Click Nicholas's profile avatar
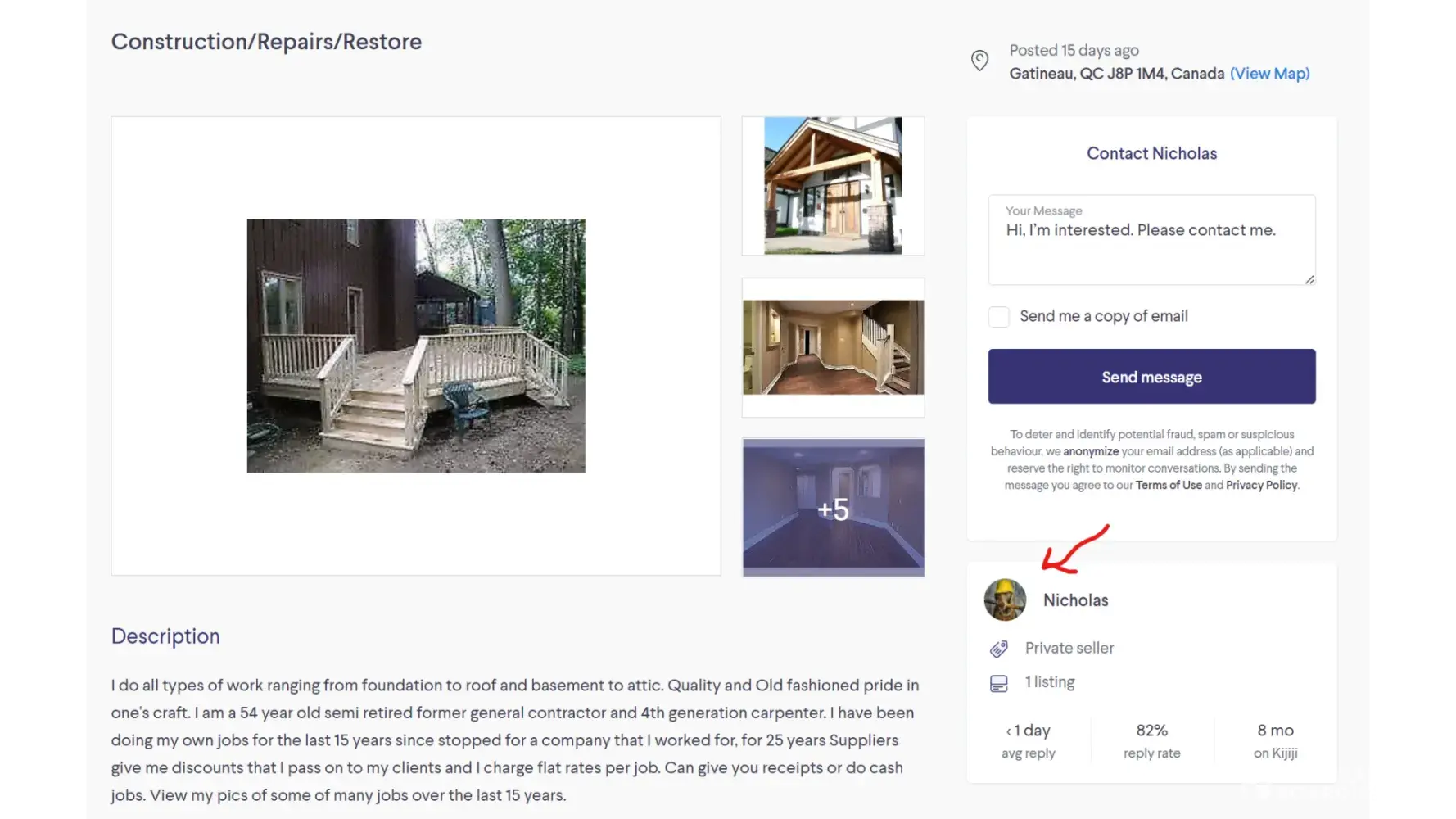This screenshot has height=819, width=1456. coord(1005,600)
